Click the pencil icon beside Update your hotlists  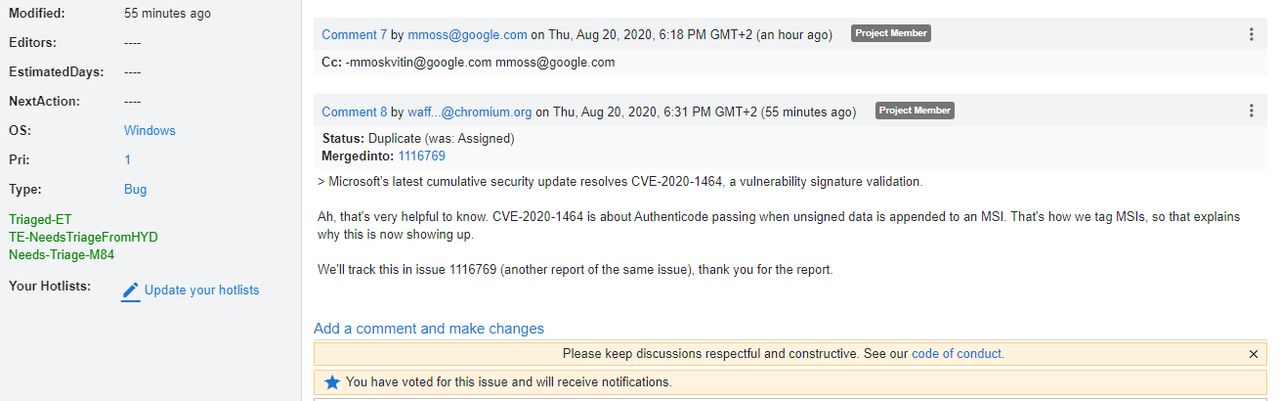tap(131, 291)
